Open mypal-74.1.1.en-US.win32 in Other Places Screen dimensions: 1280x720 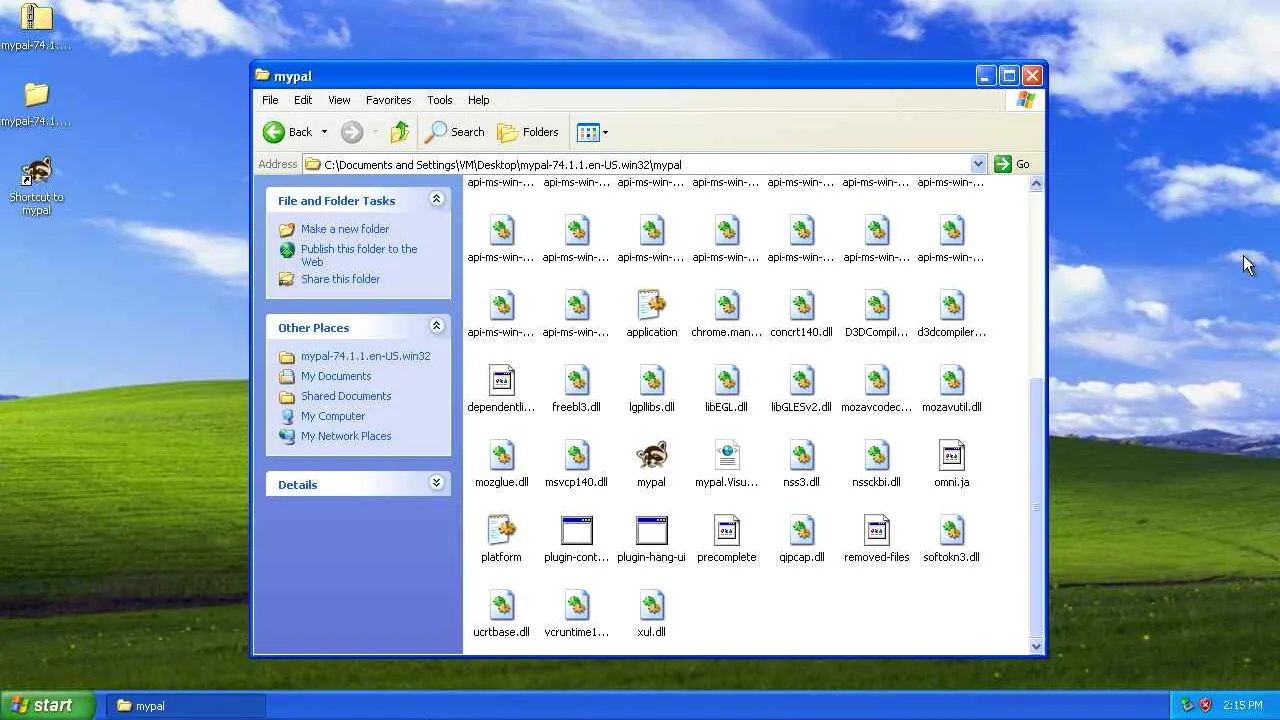pos(365,356)
